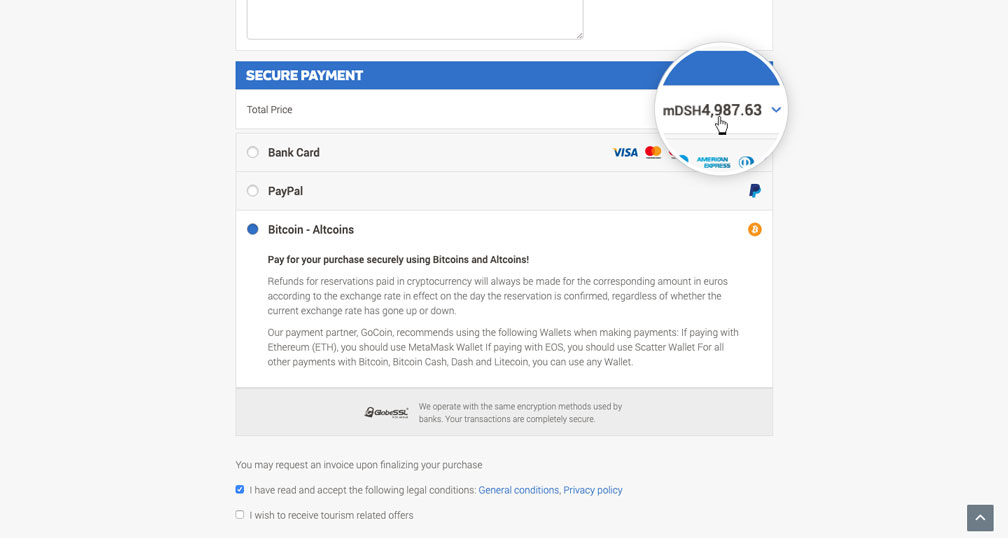Click the text area resize handle
This screenshot has width=1008, height=538.
[x=579, y=35]
